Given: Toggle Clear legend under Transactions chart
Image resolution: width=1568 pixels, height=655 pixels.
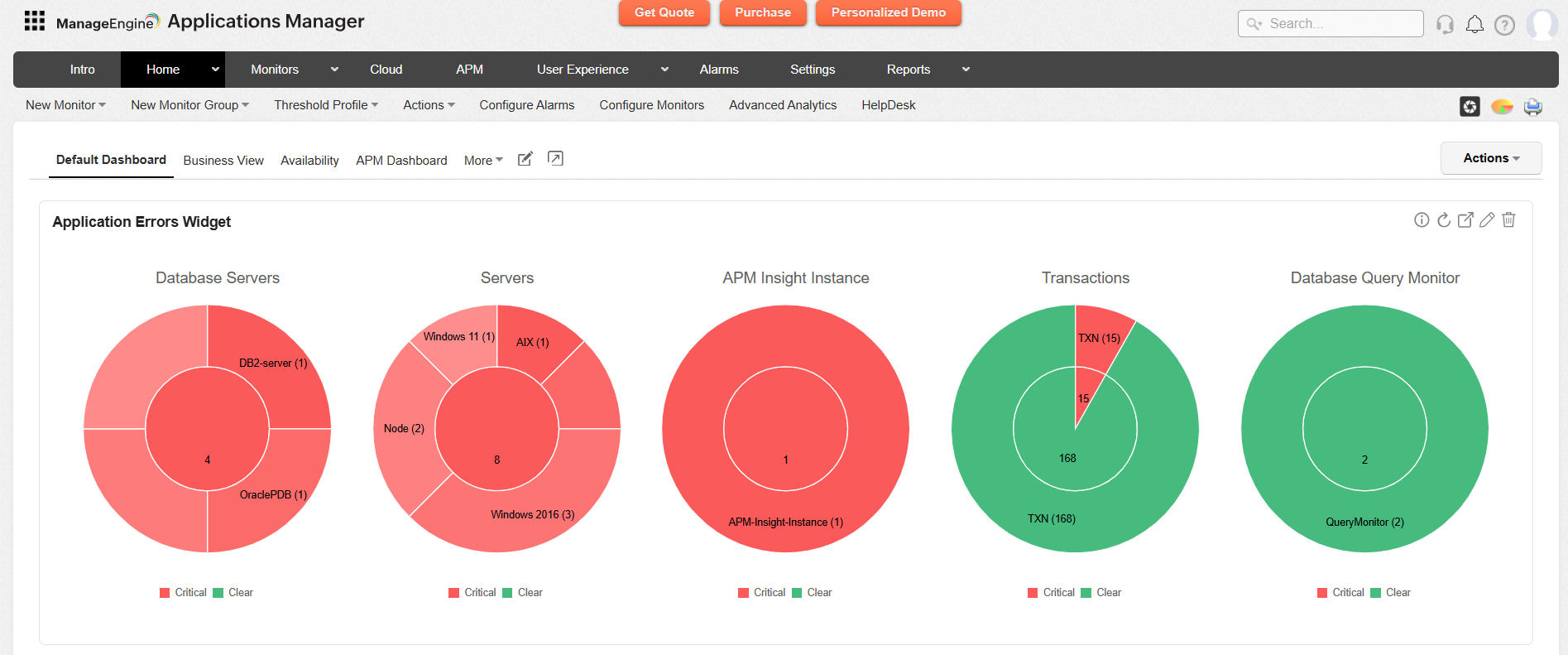Looking at the screenshot, I should pos(1100,593).
